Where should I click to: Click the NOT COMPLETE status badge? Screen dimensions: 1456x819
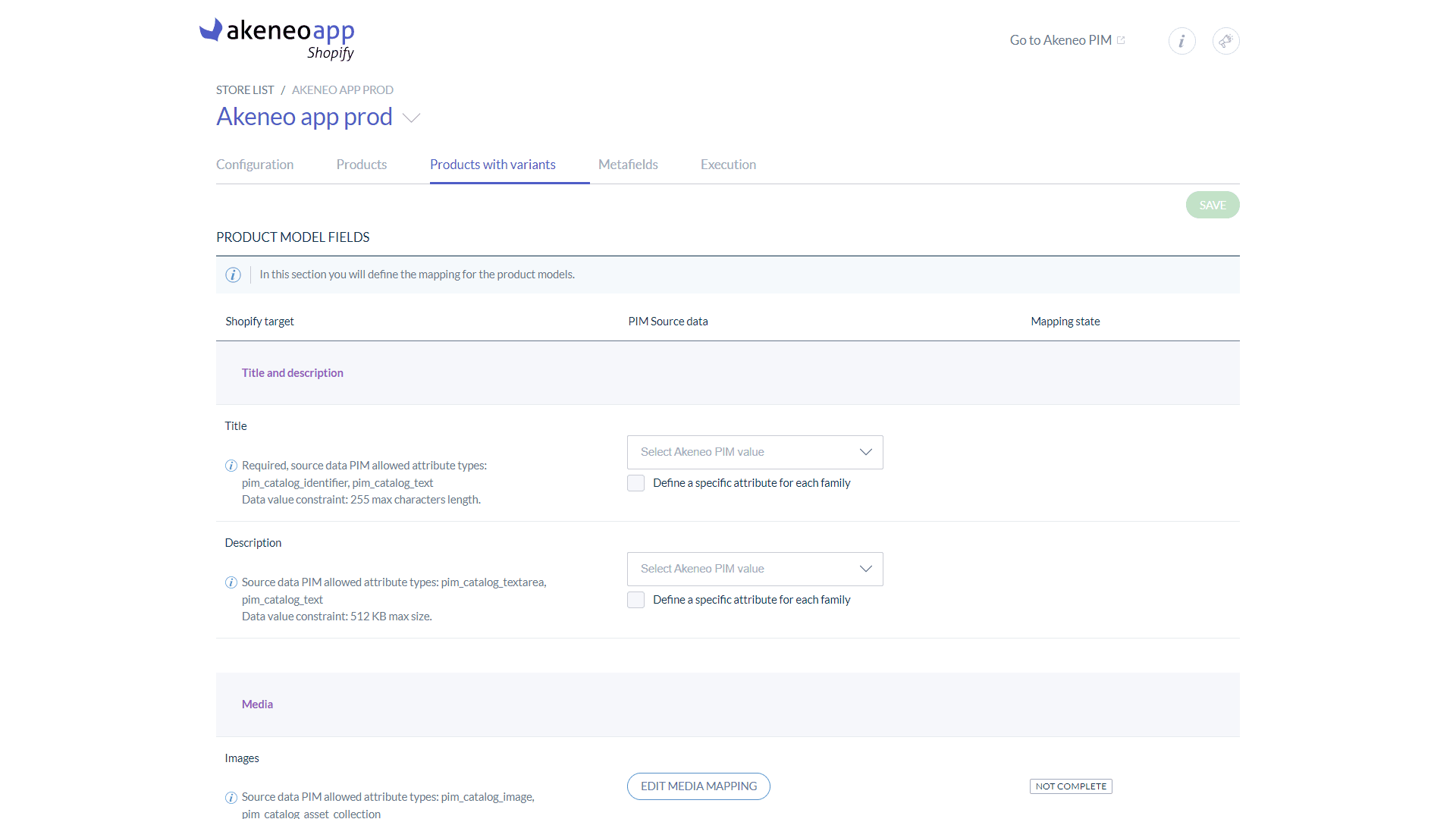click(x=1071, y=786)
